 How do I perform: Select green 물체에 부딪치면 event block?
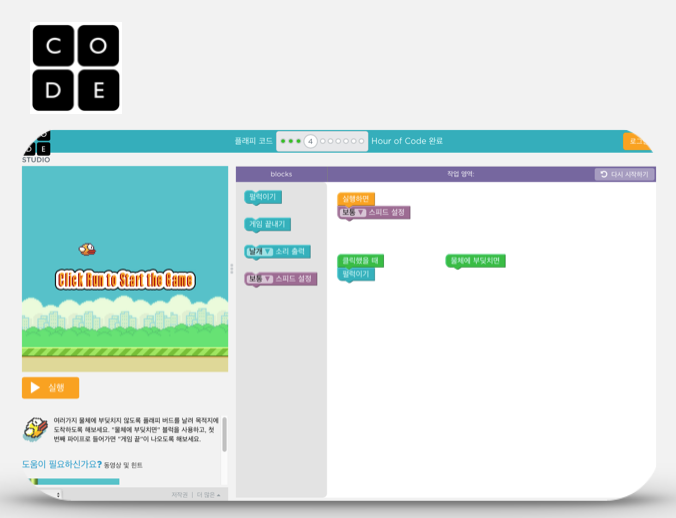click(476, 261)
